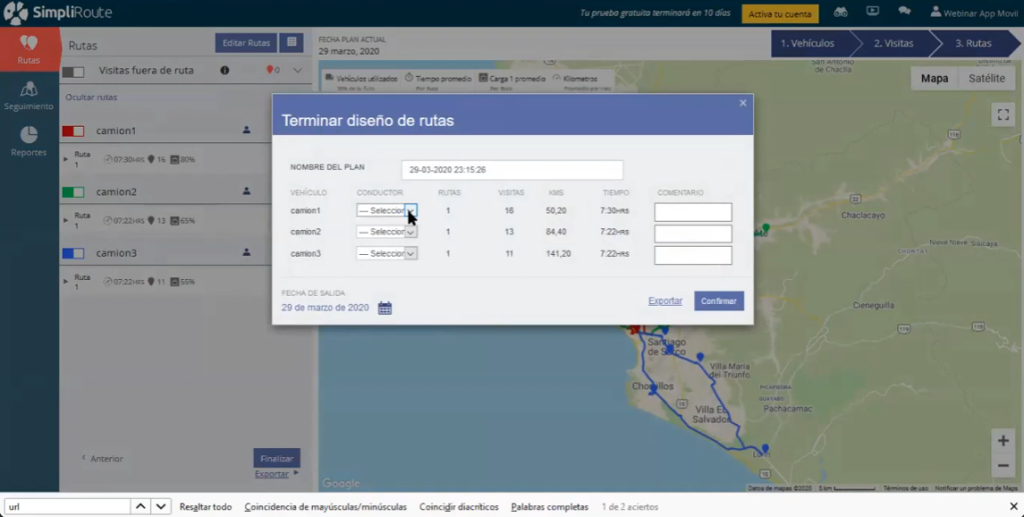Screen dimensions: 1024x517
Task: Enable Palabras completas option
Action: coord(550,507)
